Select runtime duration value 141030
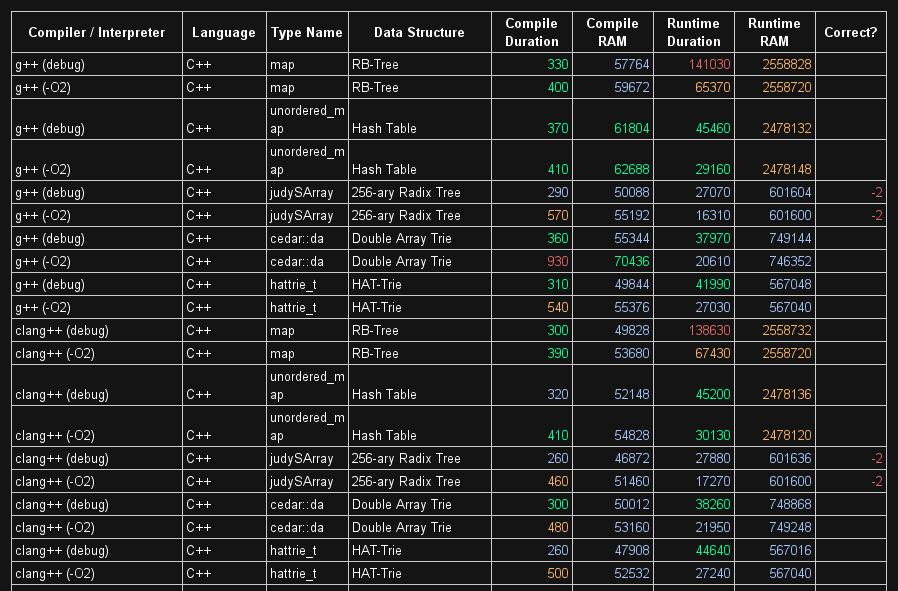Image resolution: width=898 pixels, height=591 pixels. [710, 64]
